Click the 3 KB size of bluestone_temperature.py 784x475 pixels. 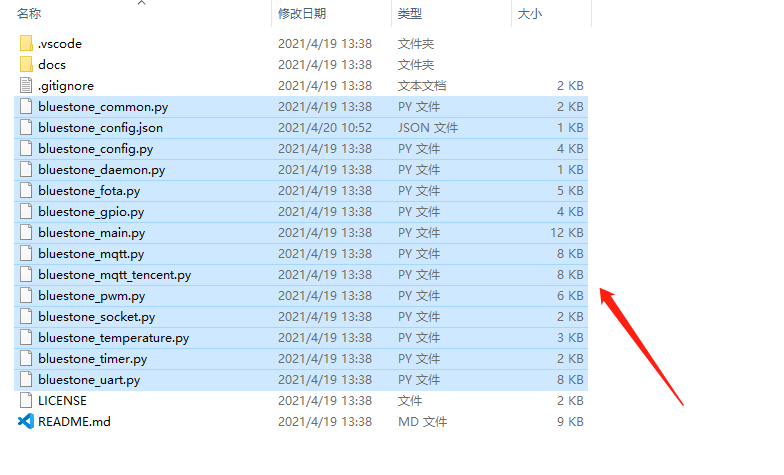tap(570, 338)
